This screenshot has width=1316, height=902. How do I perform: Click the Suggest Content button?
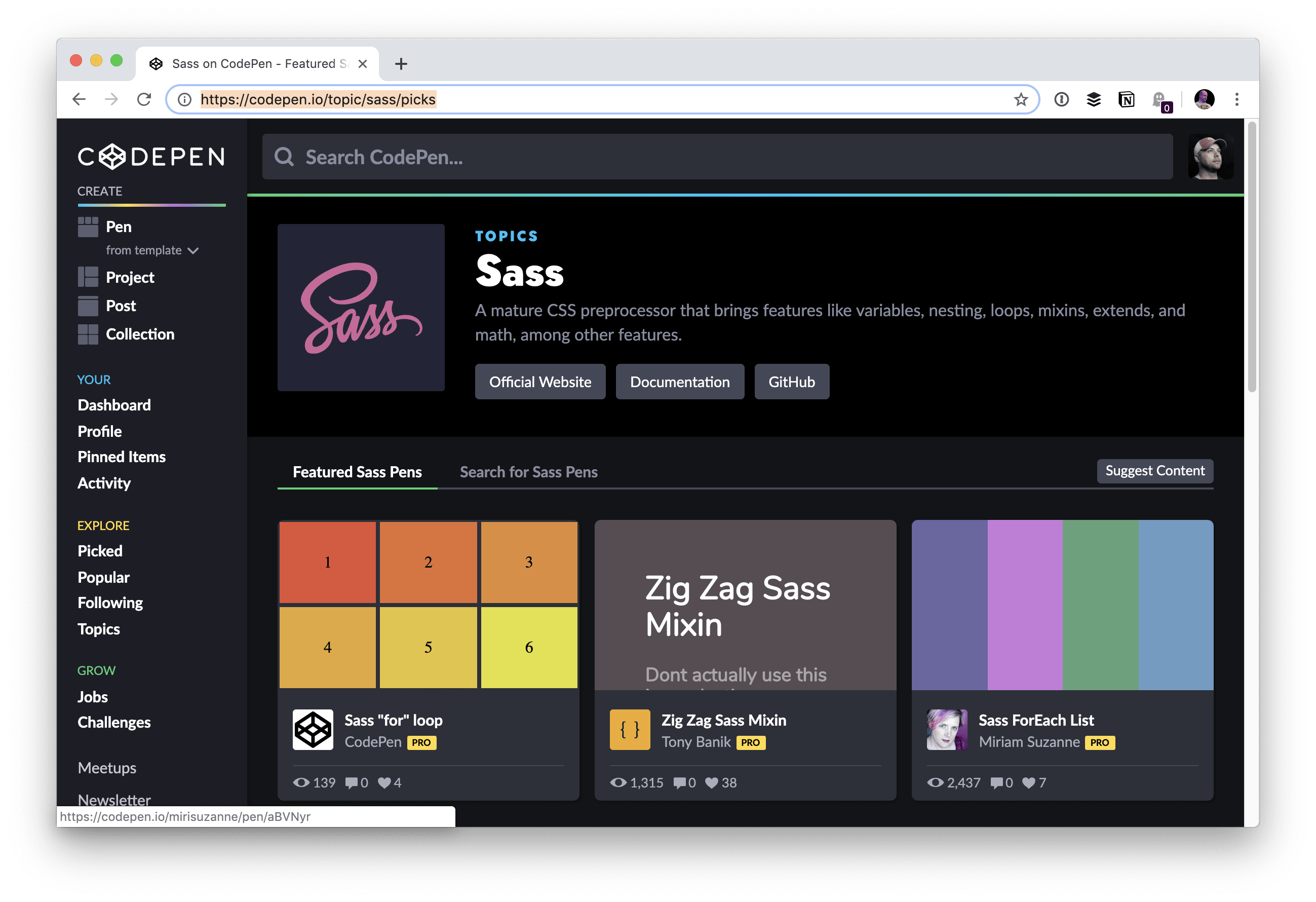(1154, 471)
